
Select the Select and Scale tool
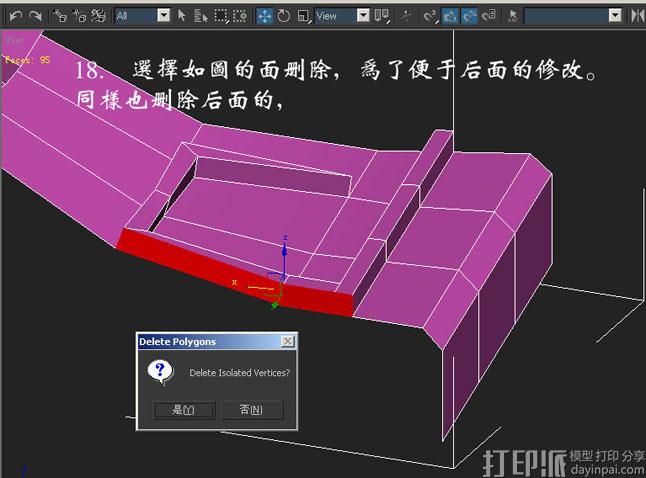click(302, 16)
